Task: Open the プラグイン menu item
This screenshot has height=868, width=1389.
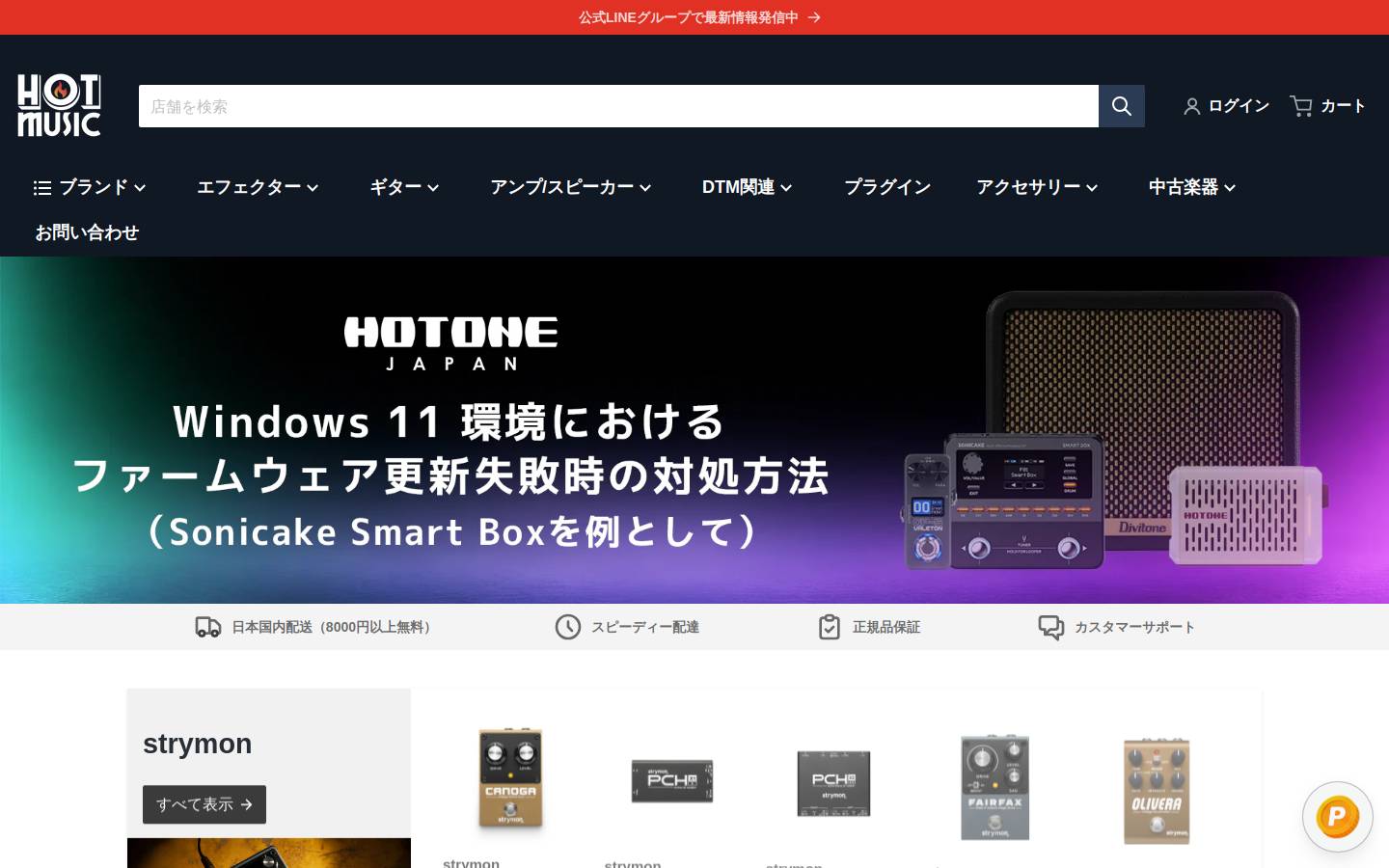Action: click(x=887, y=187)
